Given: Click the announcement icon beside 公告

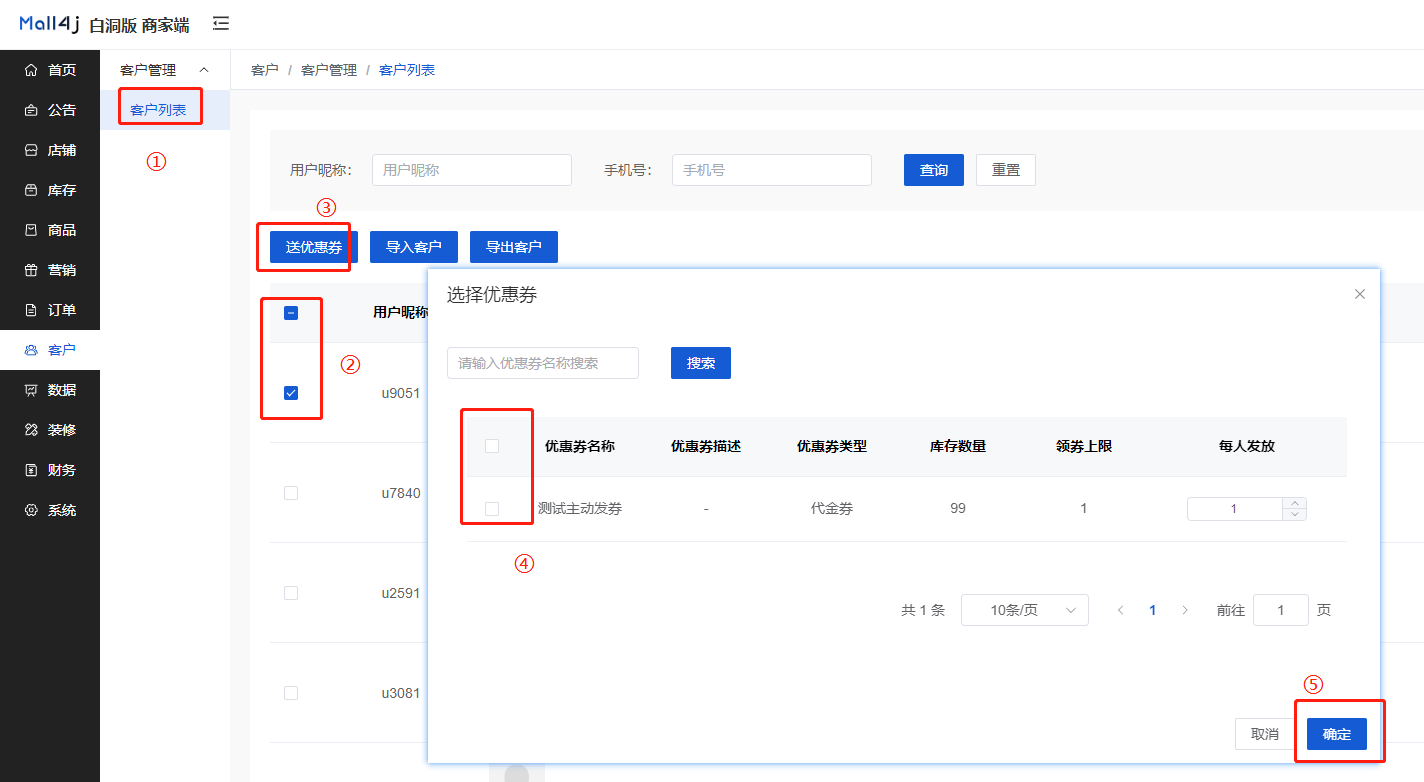Looking at the screenshot, I should click(x=31, y=110).
